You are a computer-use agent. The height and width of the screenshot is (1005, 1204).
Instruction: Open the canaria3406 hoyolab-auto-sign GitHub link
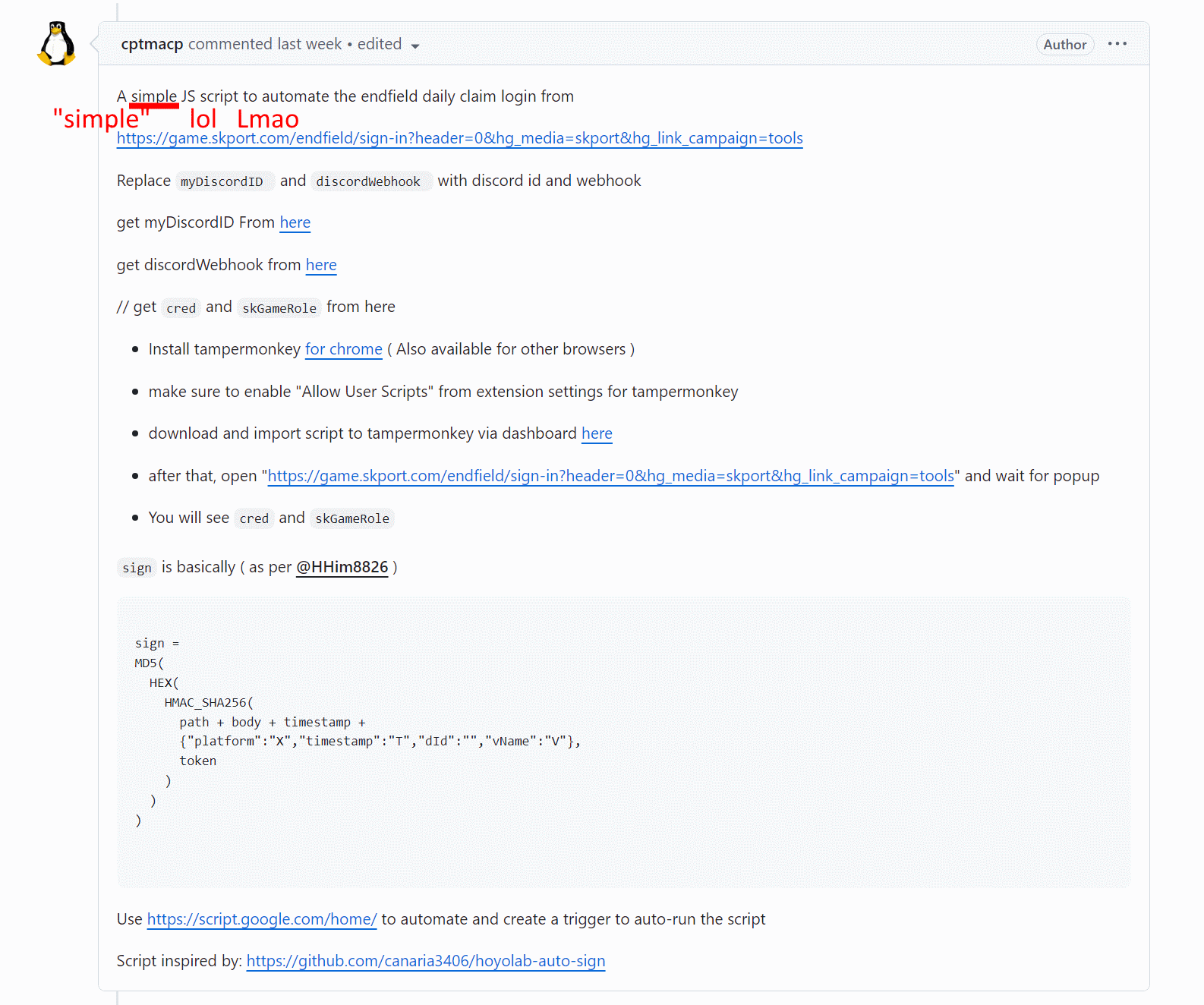tap(426, 961)
